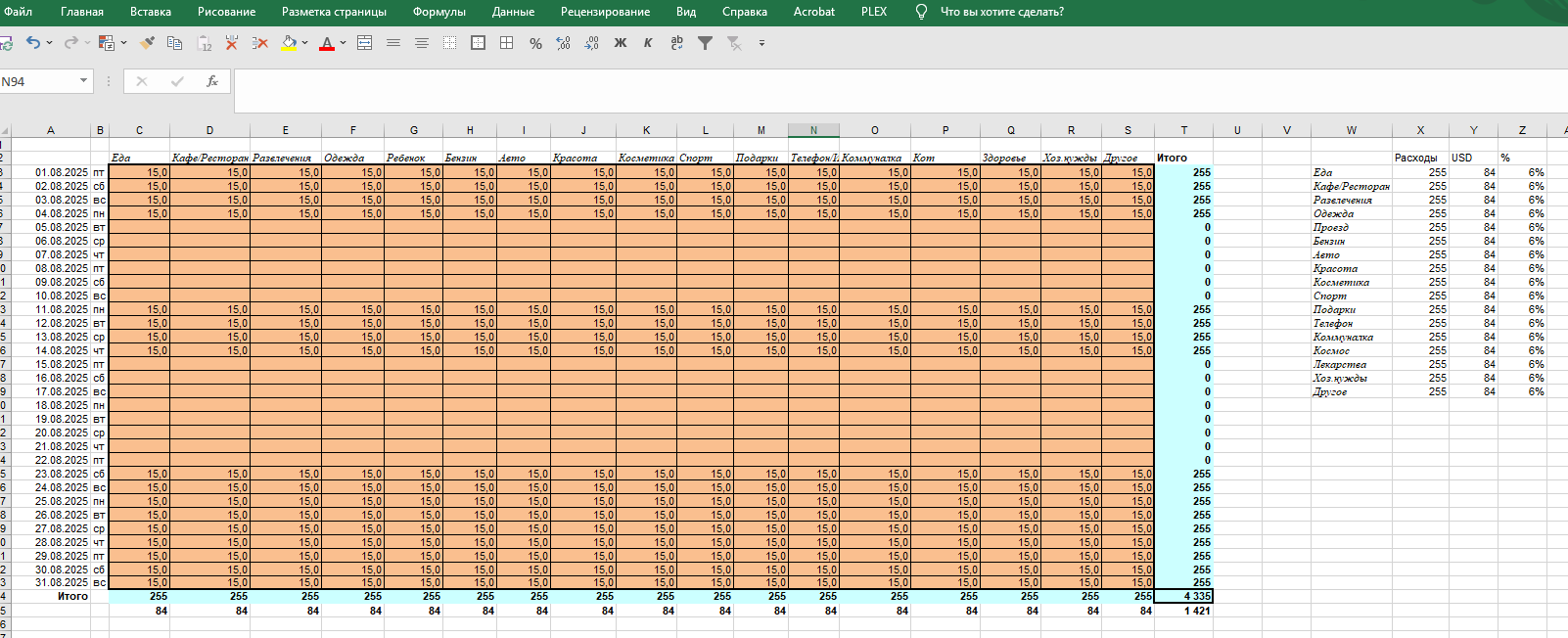1568x638 pixels.
Task: Toggle bold formatting Ж button
Action: [621, 43]
